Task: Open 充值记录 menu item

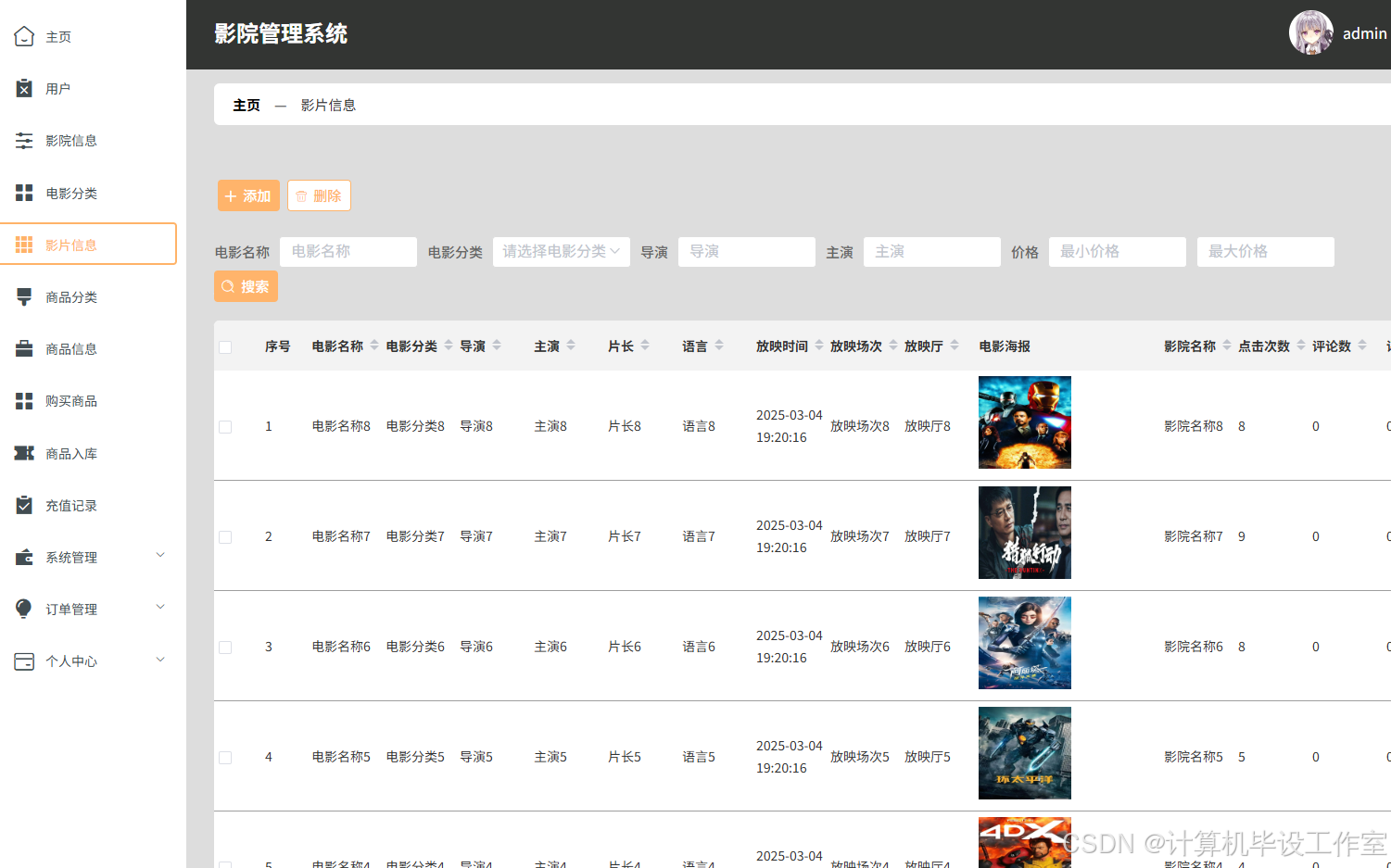Action: tap(71, 506)
